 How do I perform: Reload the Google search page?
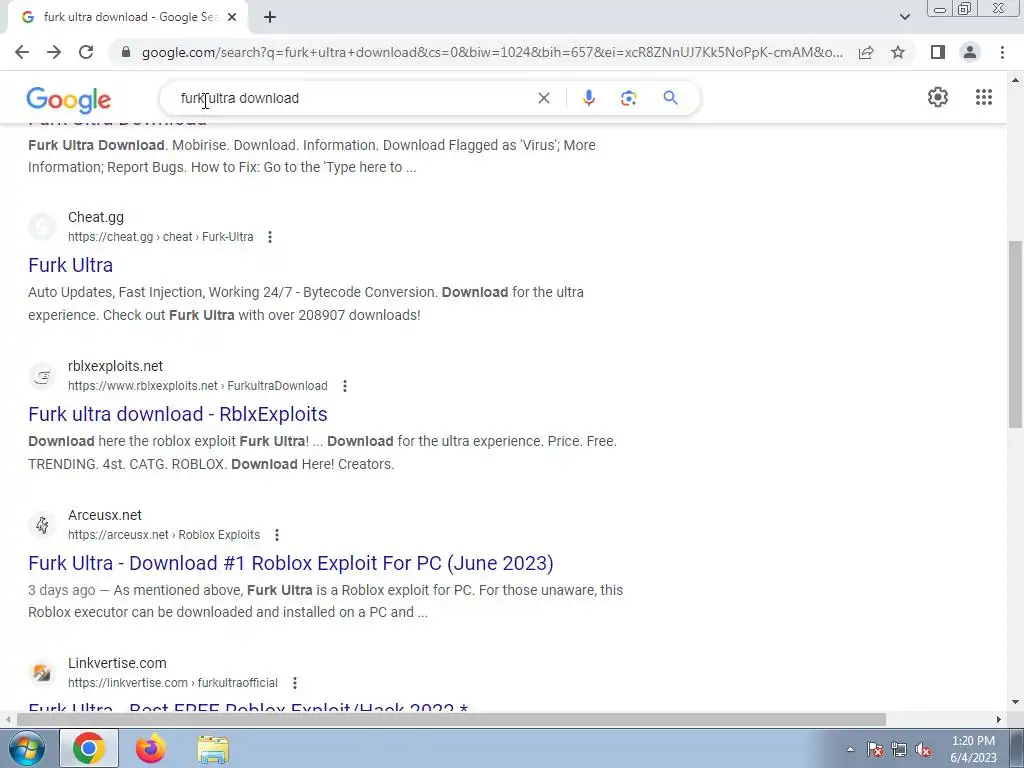tap(86, 52)
